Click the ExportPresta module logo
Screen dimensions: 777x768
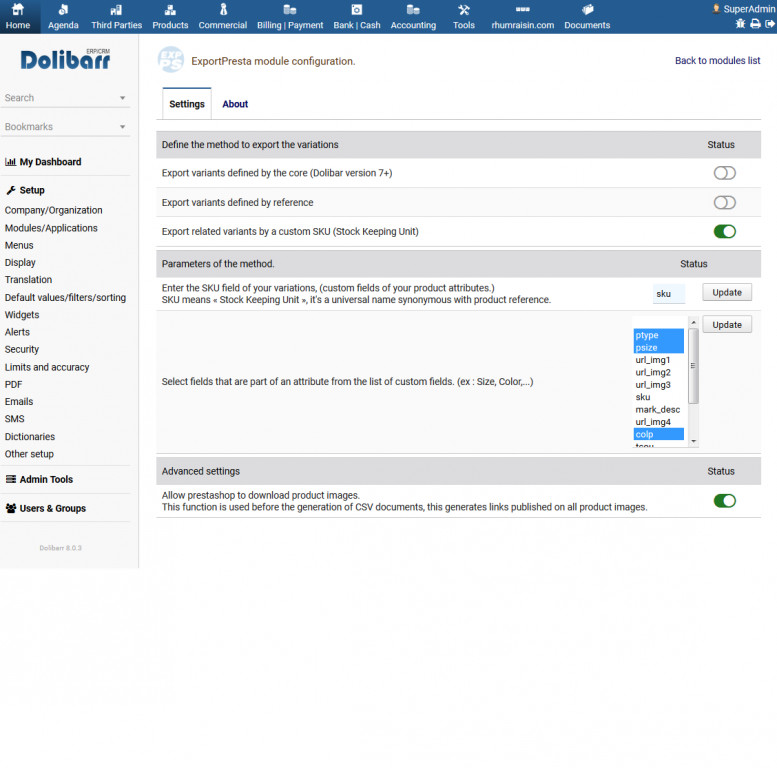pos(170,59)
